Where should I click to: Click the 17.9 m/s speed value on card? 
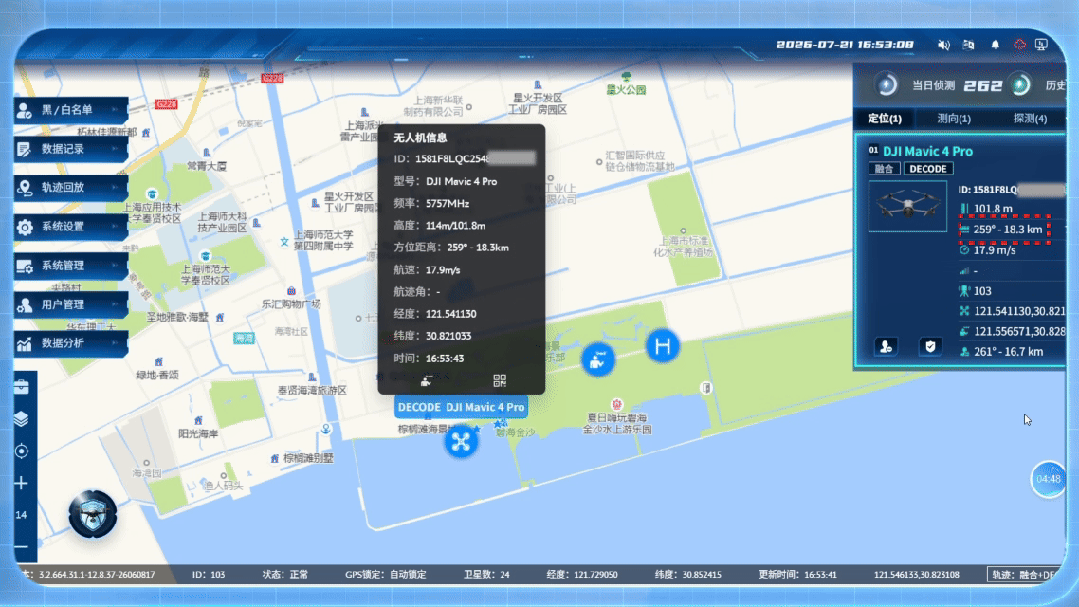click(995, 250)
